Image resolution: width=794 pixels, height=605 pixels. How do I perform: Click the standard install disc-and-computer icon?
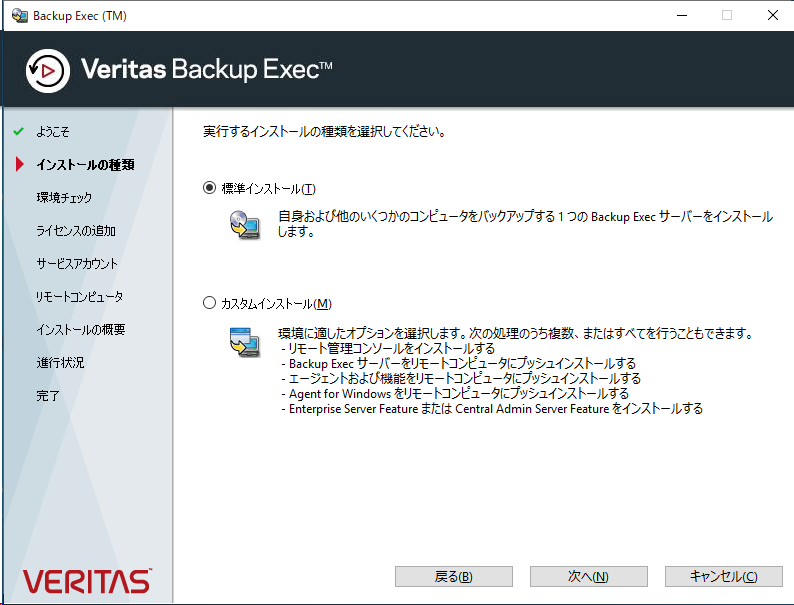click(x=245, y=225)
